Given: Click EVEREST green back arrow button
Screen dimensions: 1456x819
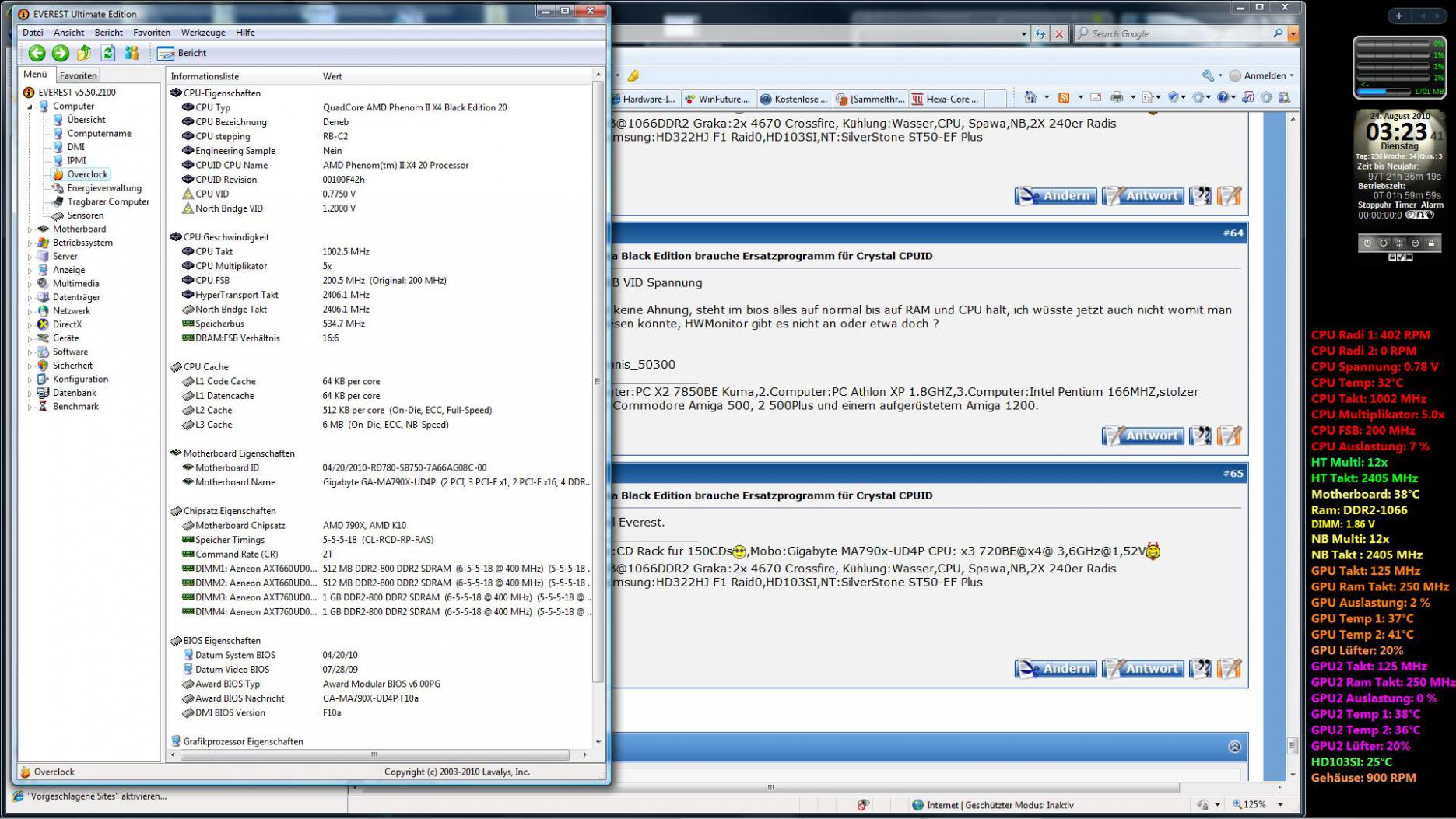Looking at the screenshot, I should coord(37,53).
